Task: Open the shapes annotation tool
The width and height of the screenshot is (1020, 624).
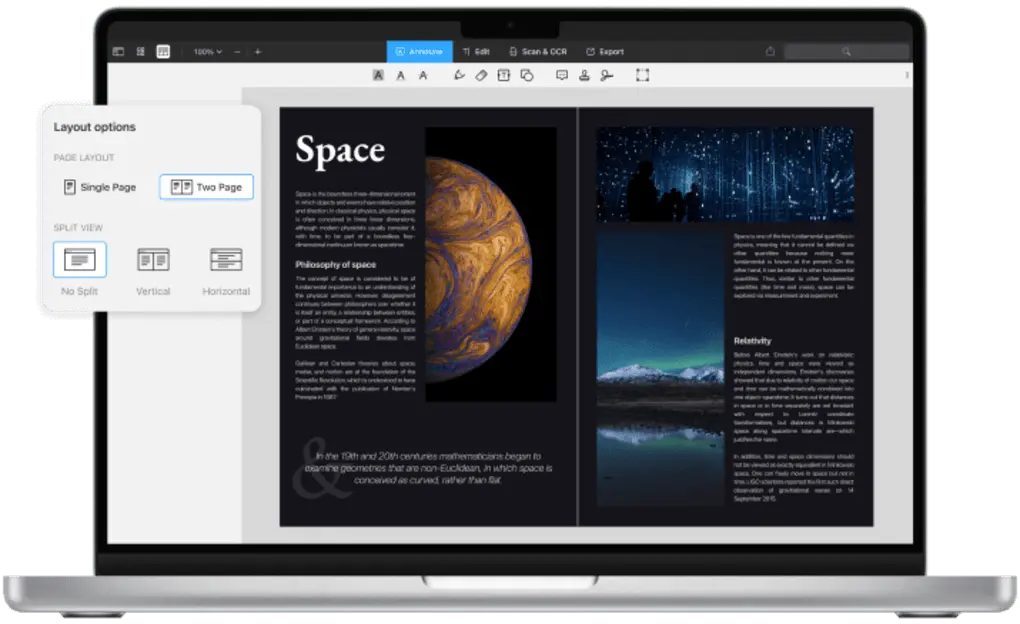Action: 526,75
